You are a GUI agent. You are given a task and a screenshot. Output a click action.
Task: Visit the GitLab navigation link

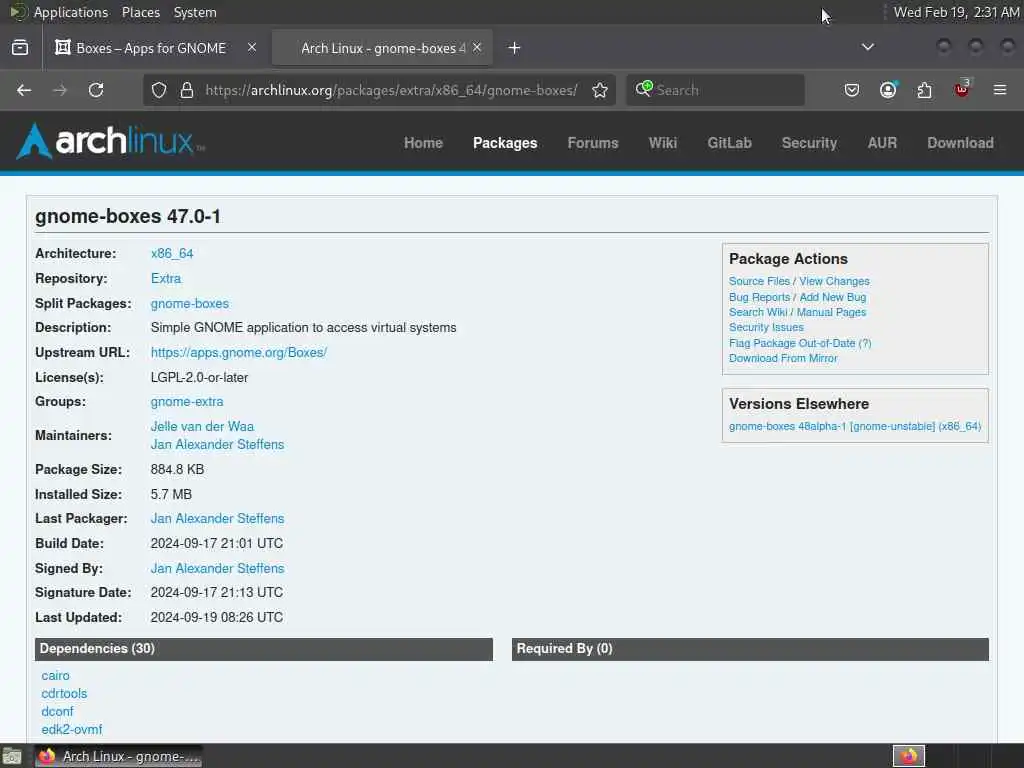[x=729, y=143]
